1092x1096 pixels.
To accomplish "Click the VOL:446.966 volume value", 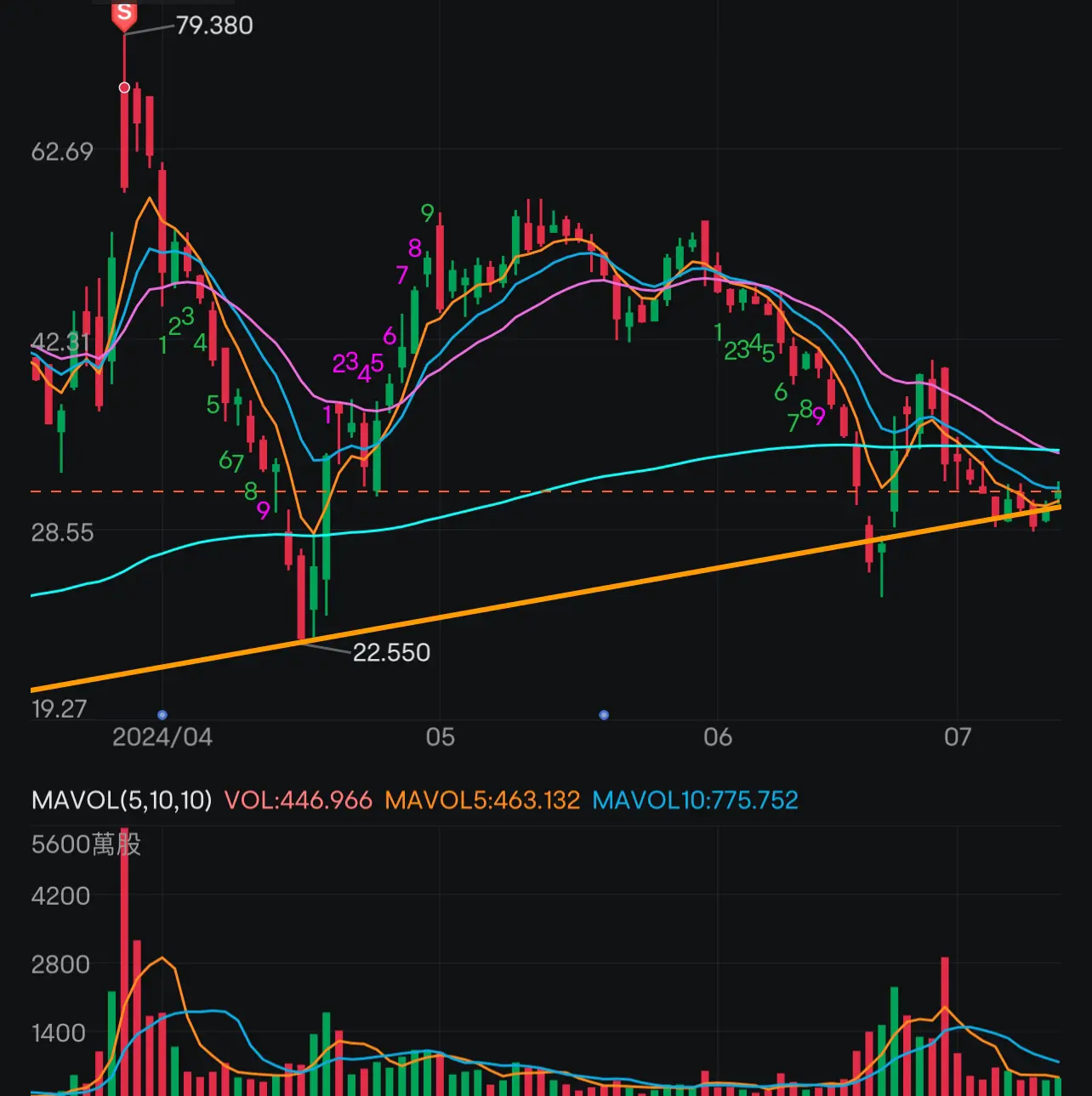I will coord(299,800).
